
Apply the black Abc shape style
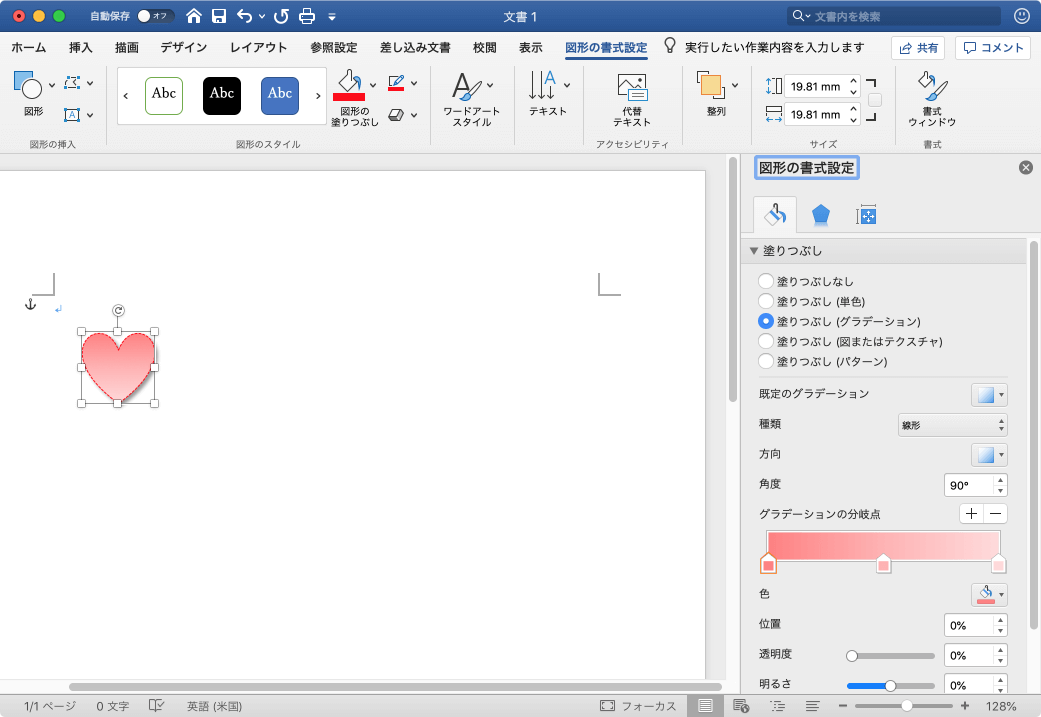coord(222,96)
